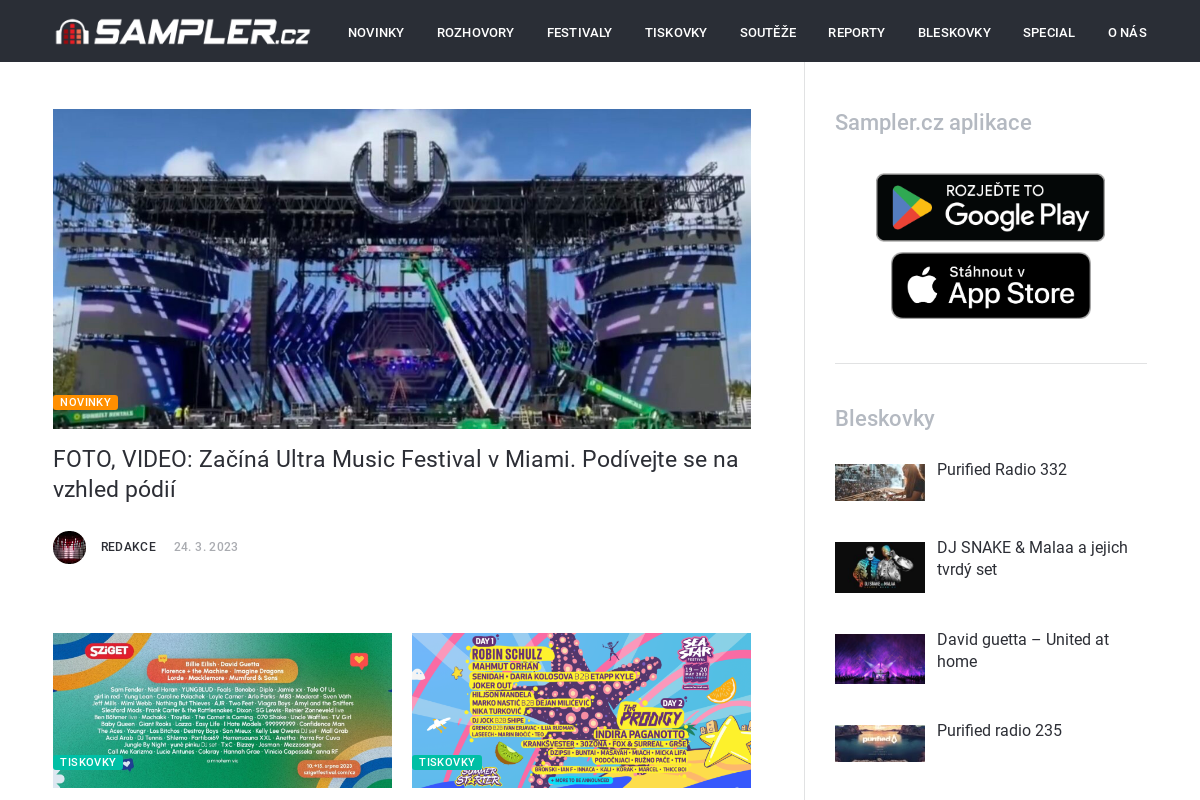Open David guetta – United at home link

(1023, 650)
